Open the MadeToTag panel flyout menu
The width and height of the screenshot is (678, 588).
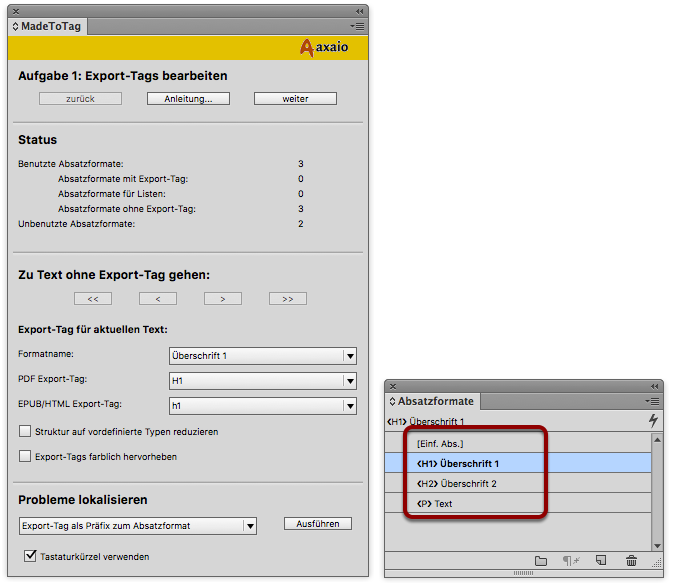coord(358,27)
